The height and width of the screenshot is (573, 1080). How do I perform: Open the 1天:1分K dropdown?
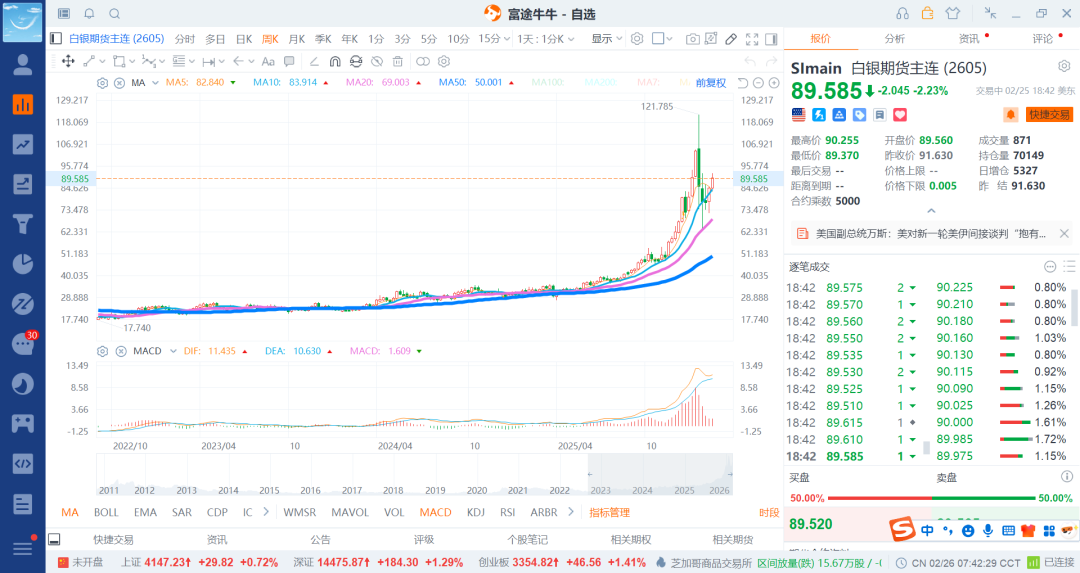[546, 39]
